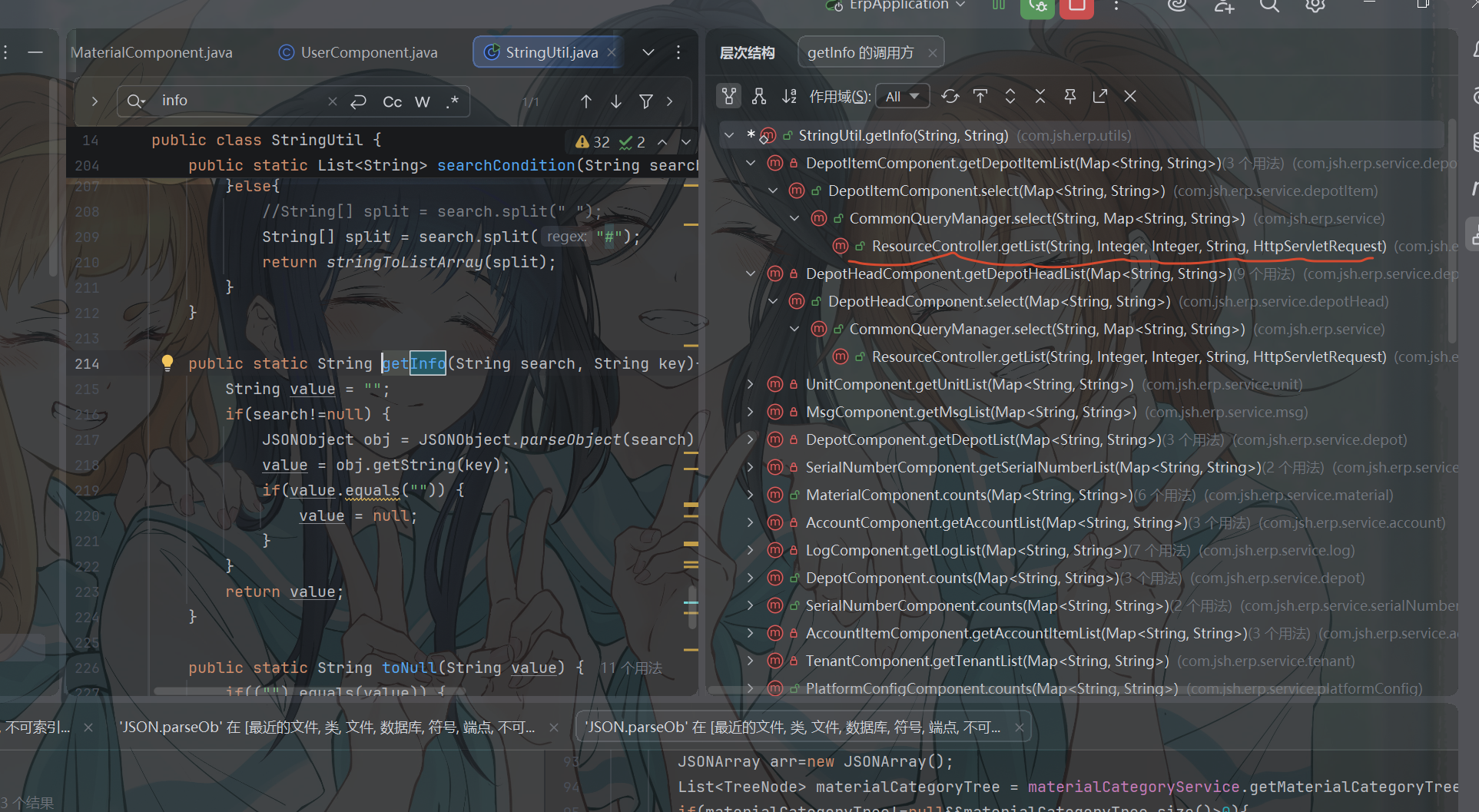Add new line in search field

tap(359, 101)
